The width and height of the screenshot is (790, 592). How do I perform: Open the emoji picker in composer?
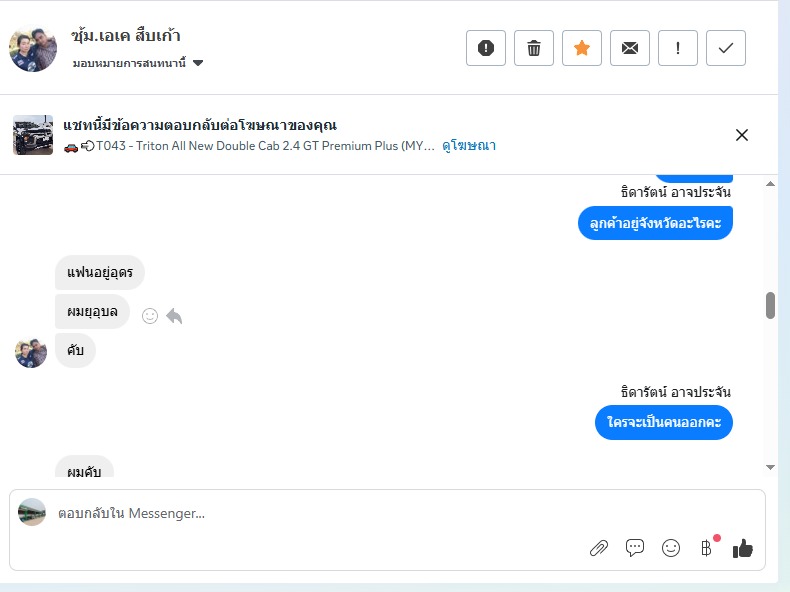(671, 547)
